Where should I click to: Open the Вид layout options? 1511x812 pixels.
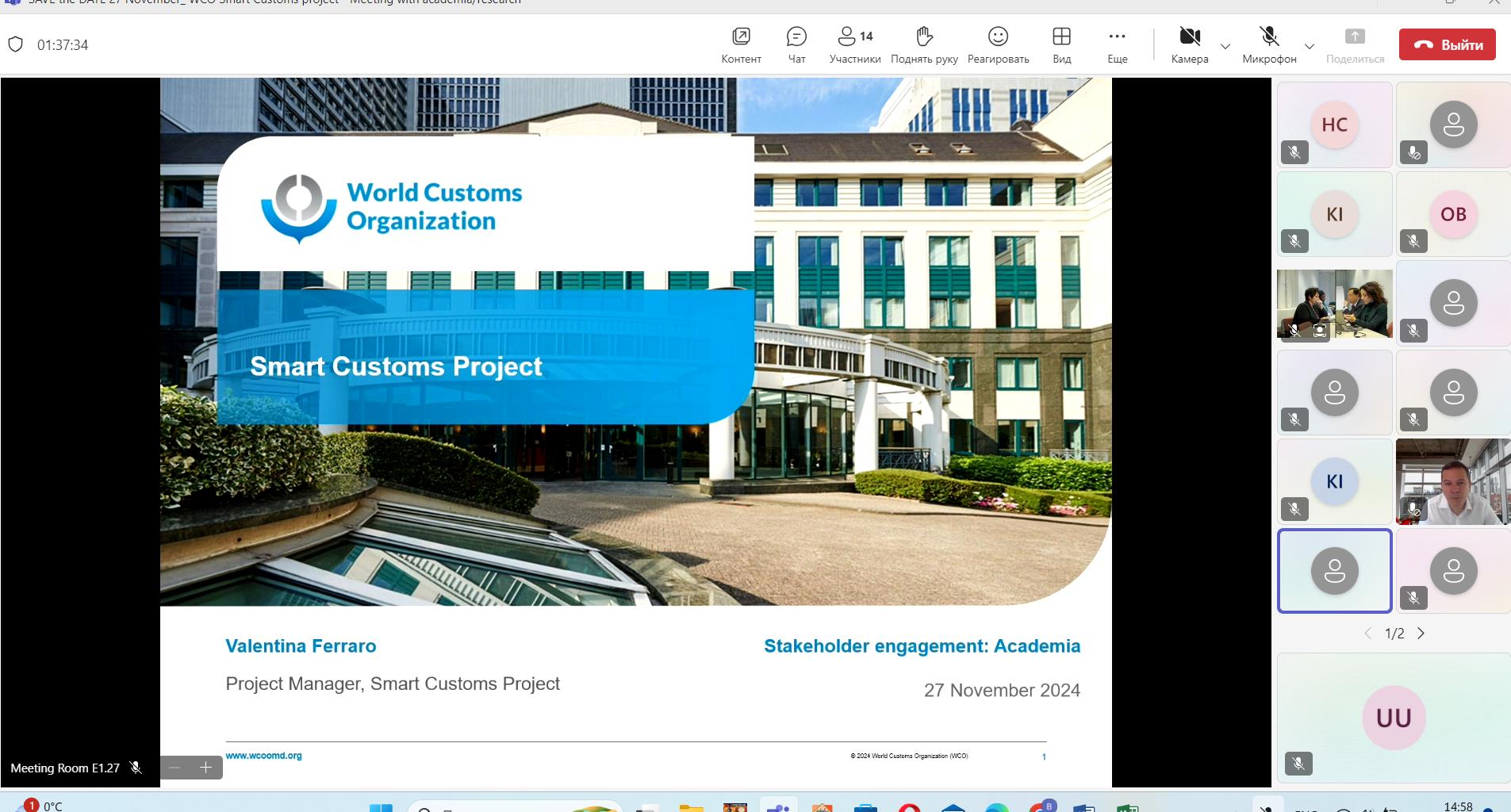[x=1061, y=45]
